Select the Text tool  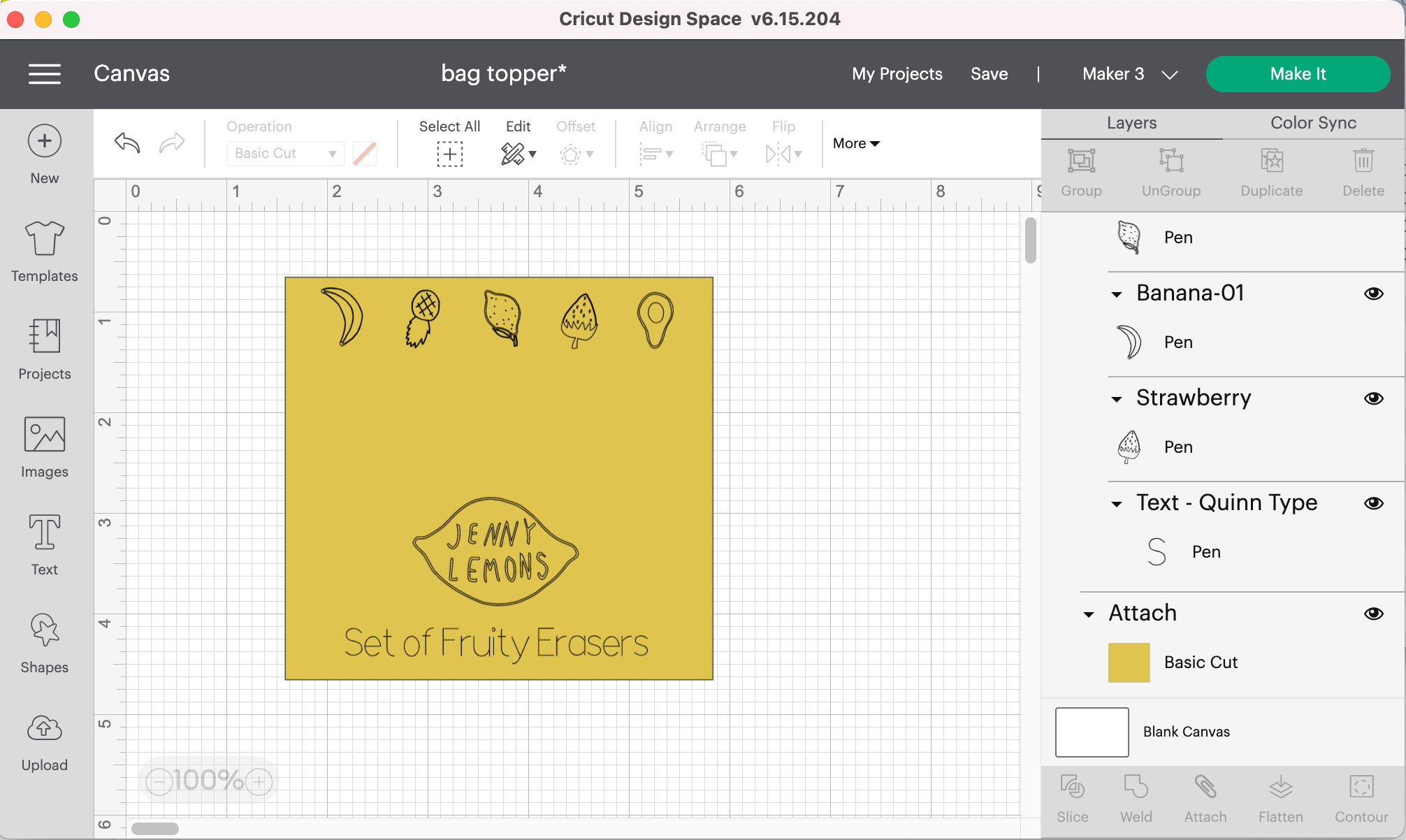tap(44, 544)
